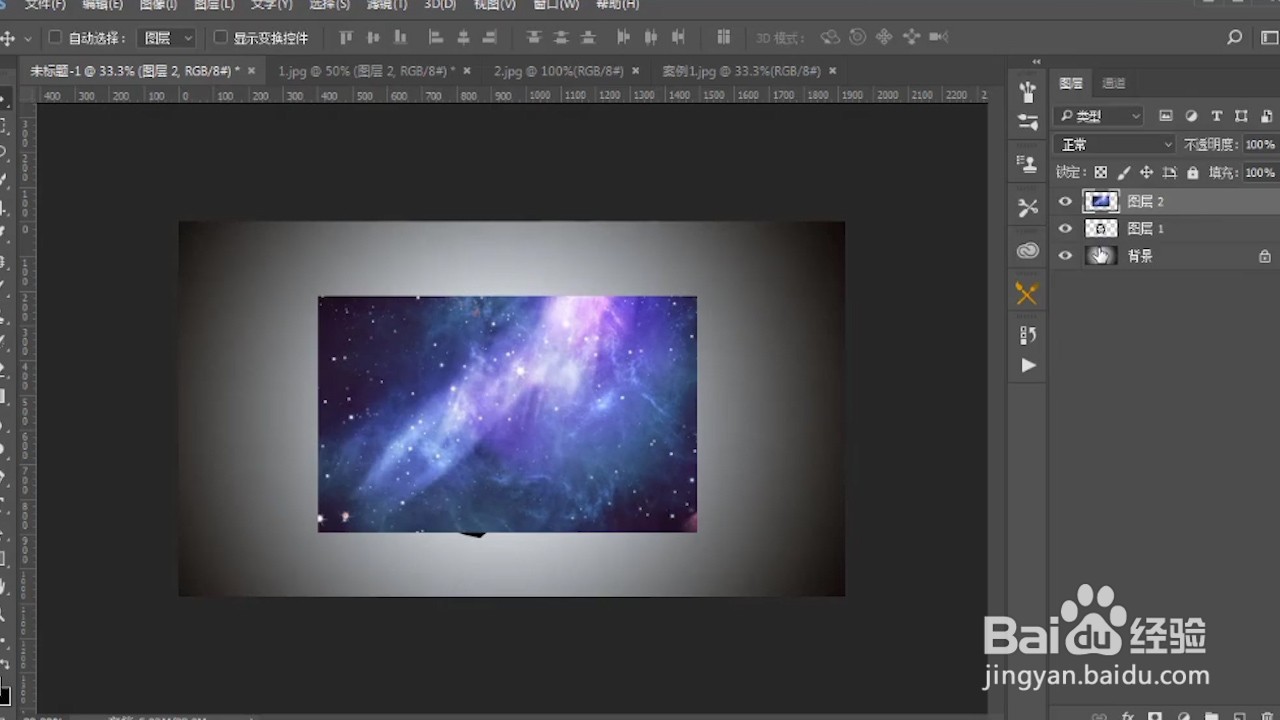Enable the 自动选择 checkbox

(55, 37)
